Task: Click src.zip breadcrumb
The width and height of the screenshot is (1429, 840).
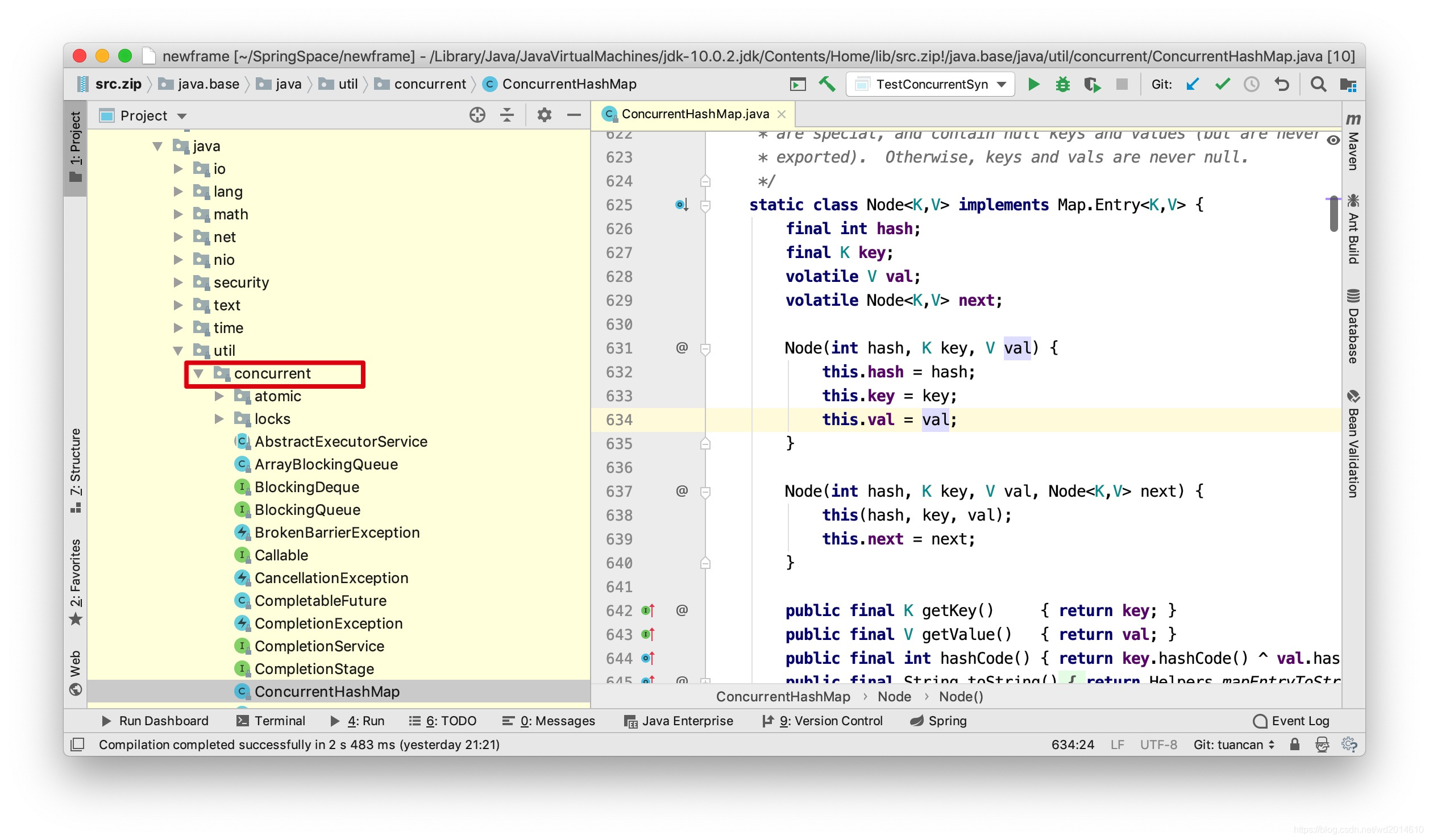Action: pos(109,84)
